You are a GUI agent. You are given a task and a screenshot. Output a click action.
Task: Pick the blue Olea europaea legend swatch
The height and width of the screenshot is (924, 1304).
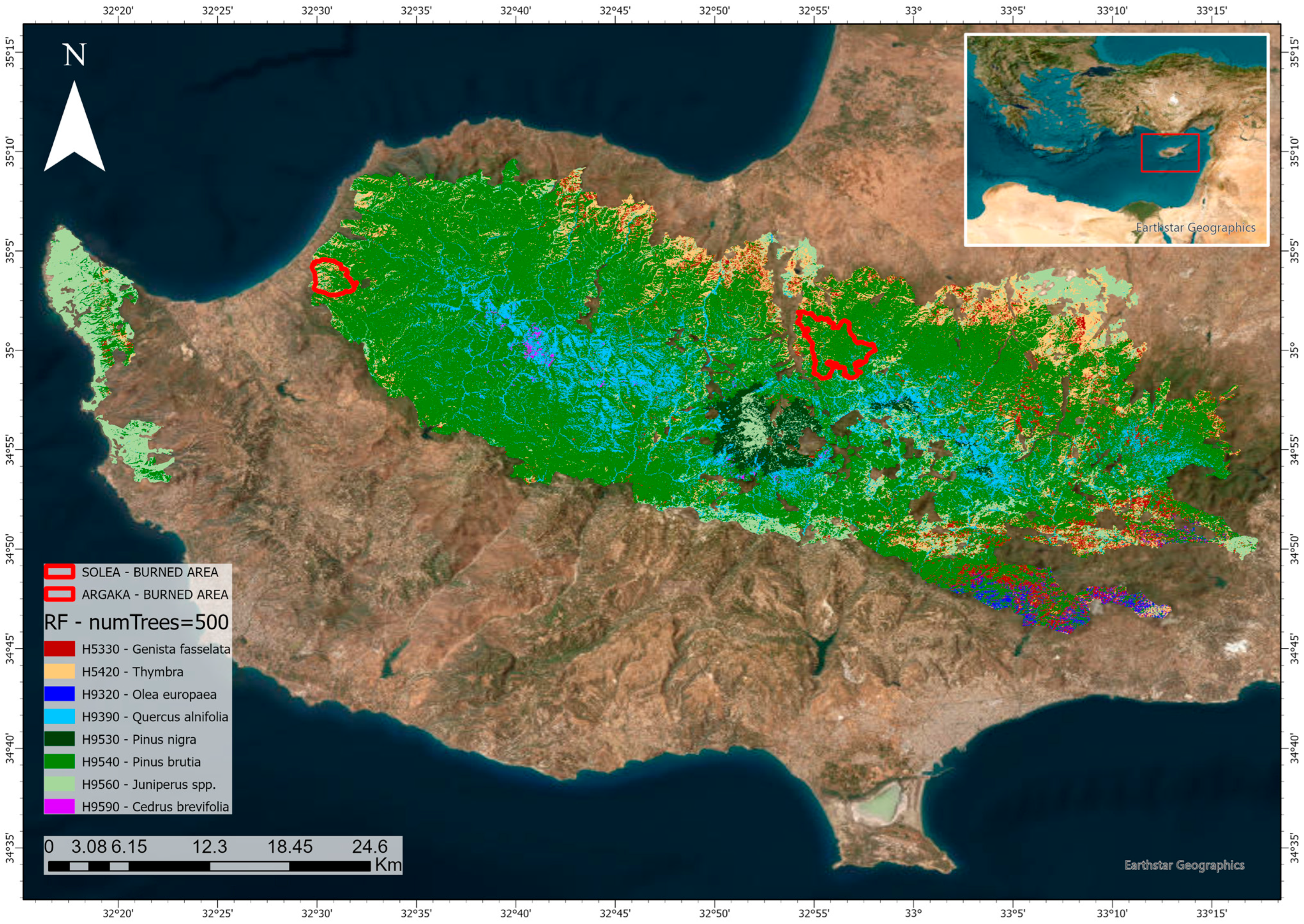coord(59,694)
